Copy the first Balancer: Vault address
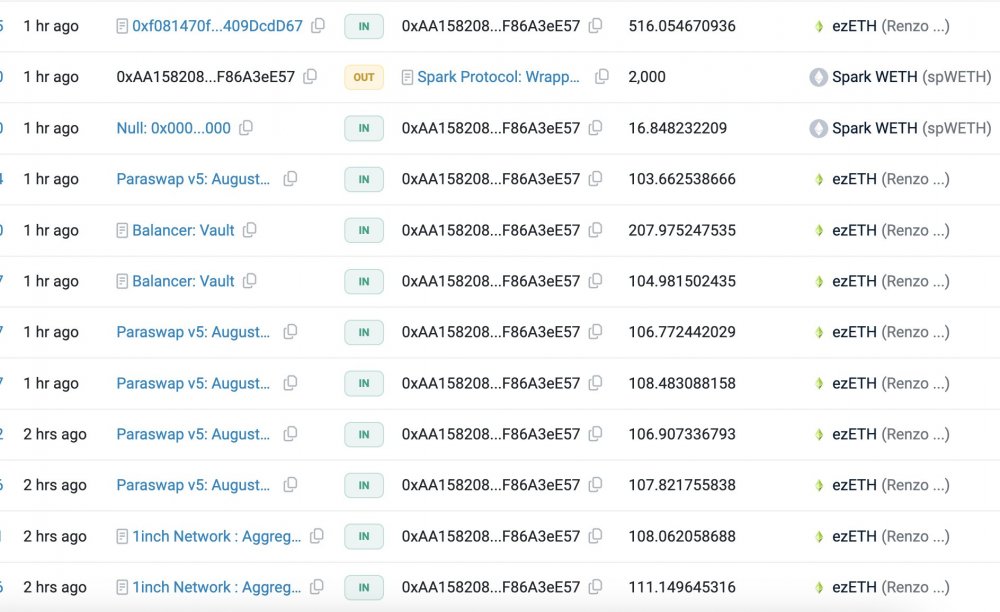This screenshot has width=1000, height=612. pos(249,230)
